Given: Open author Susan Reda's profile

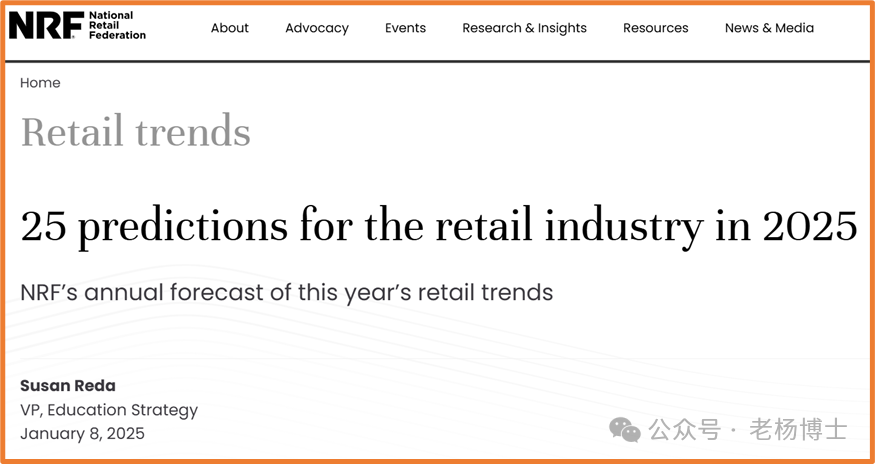Looking at the screenshot, I should click(68, 386).
